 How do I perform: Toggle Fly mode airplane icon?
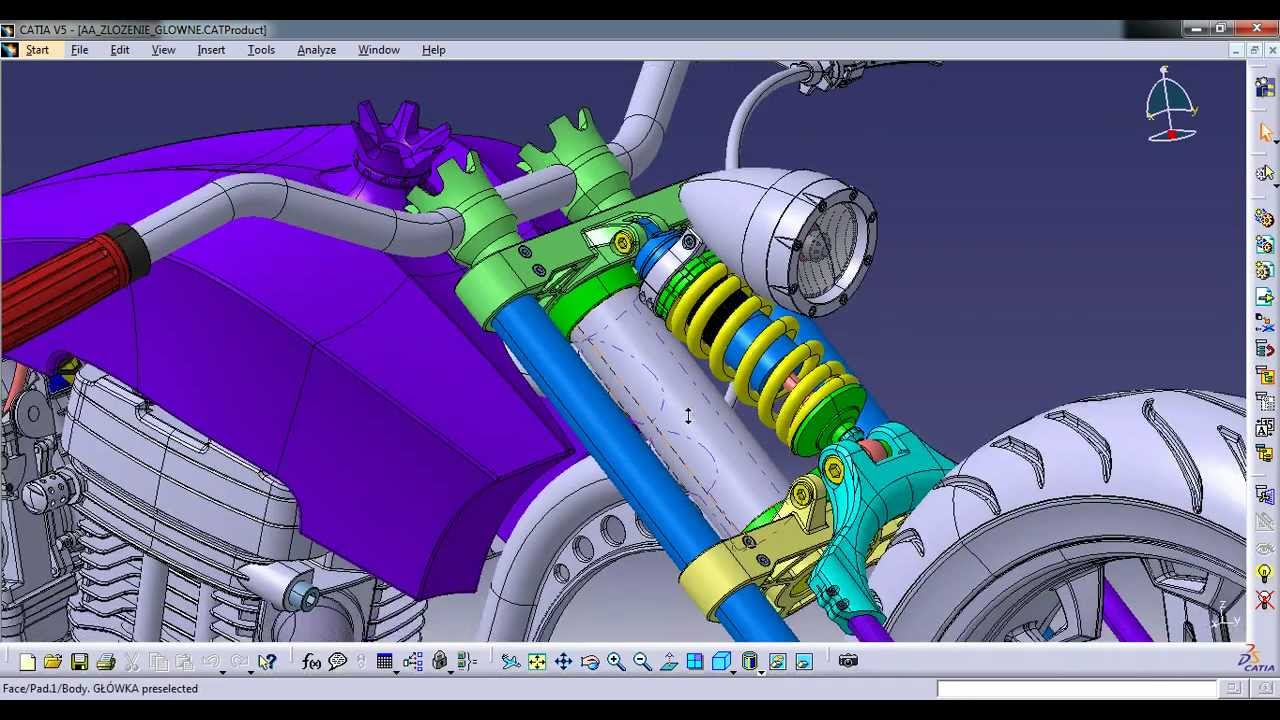pyautogui.click(x=511, y=661)
